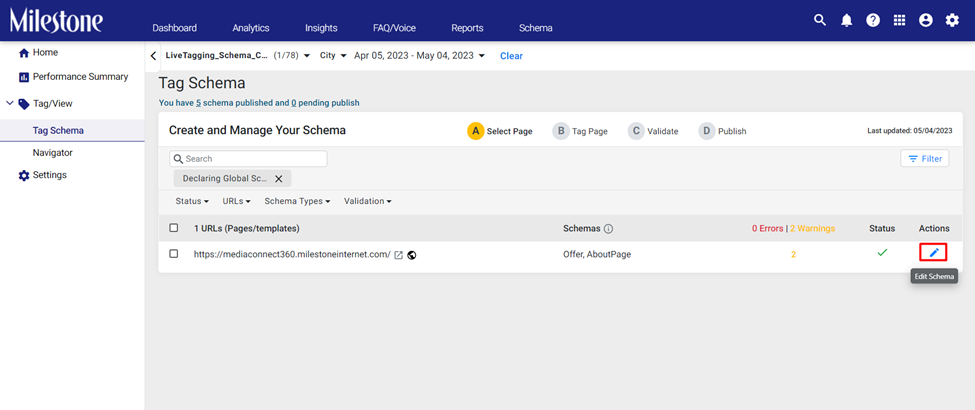
Task: Open notifications bell icon
Action: point(846,21)
